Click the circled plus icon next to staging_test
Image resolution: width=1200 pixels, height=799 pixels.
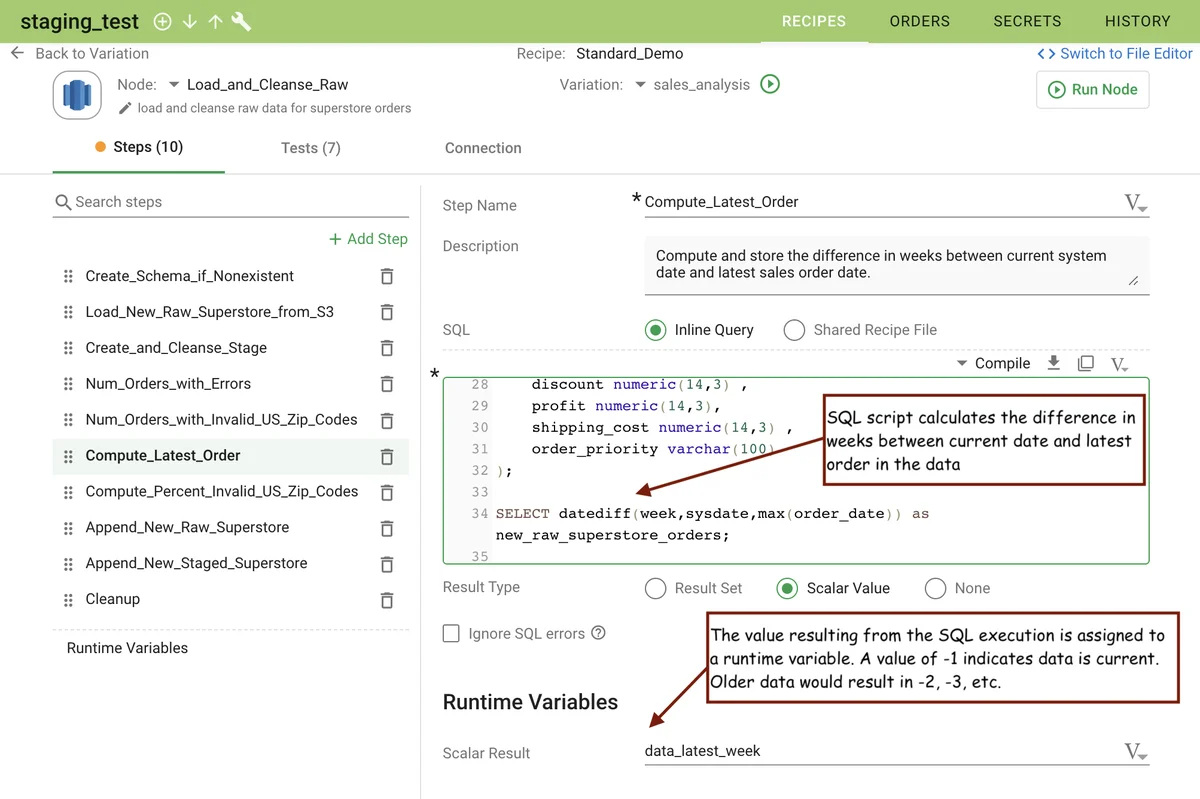(162, 21)
